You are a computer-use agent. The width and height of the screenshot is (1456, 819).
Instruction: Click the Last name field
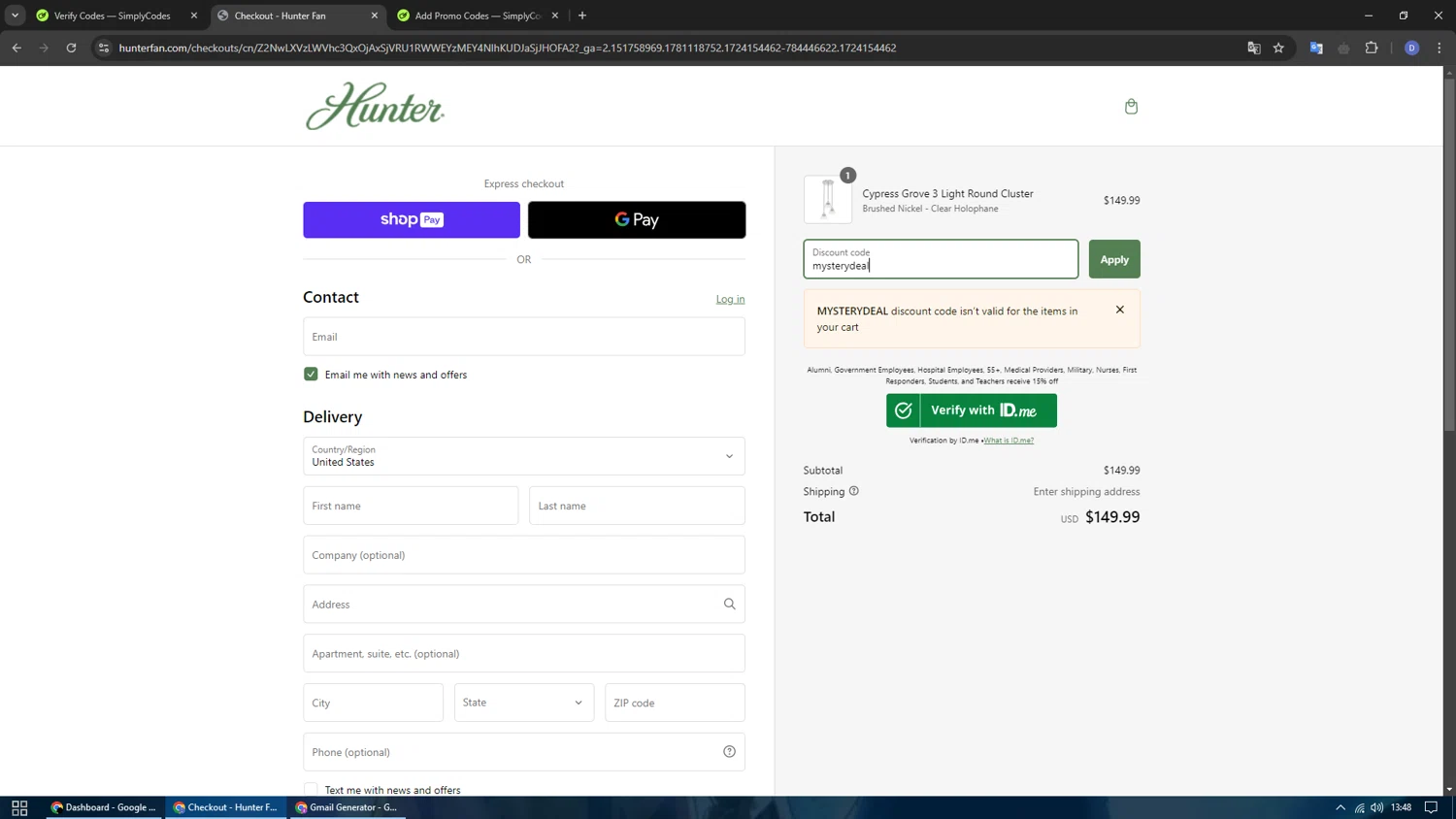click(637, 506)
